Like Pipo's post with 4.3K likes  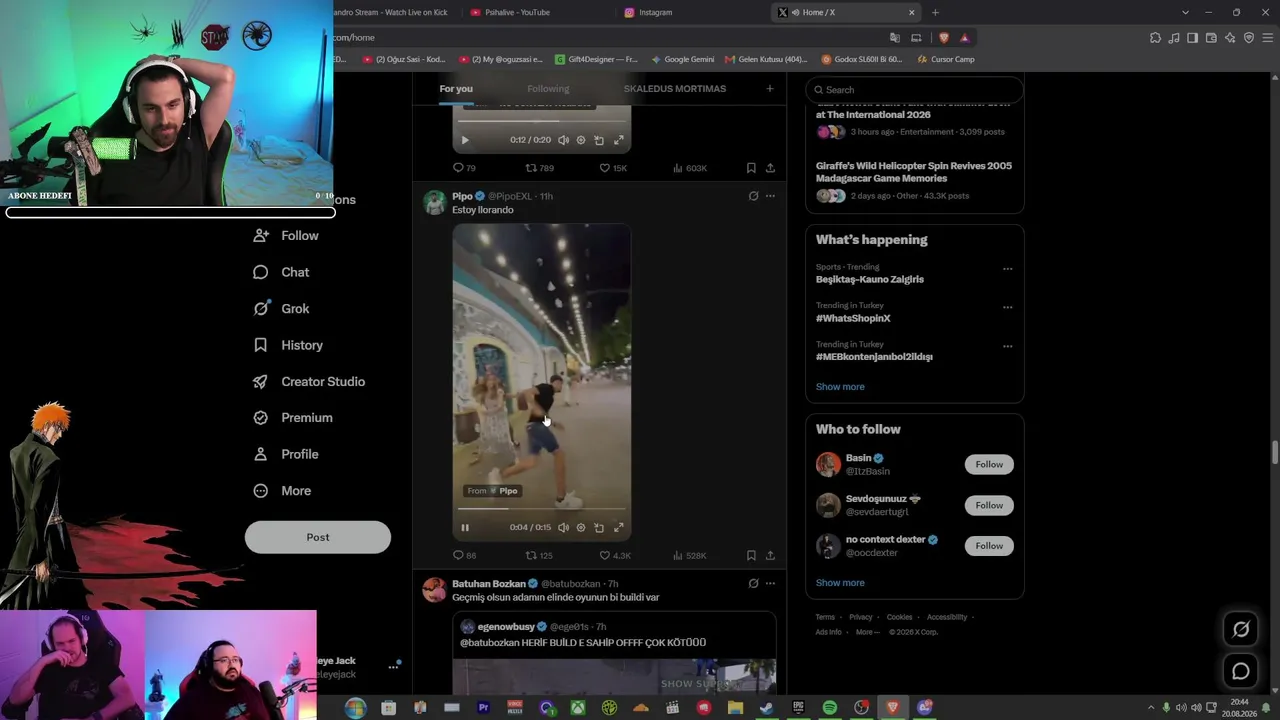pos(615,555)
